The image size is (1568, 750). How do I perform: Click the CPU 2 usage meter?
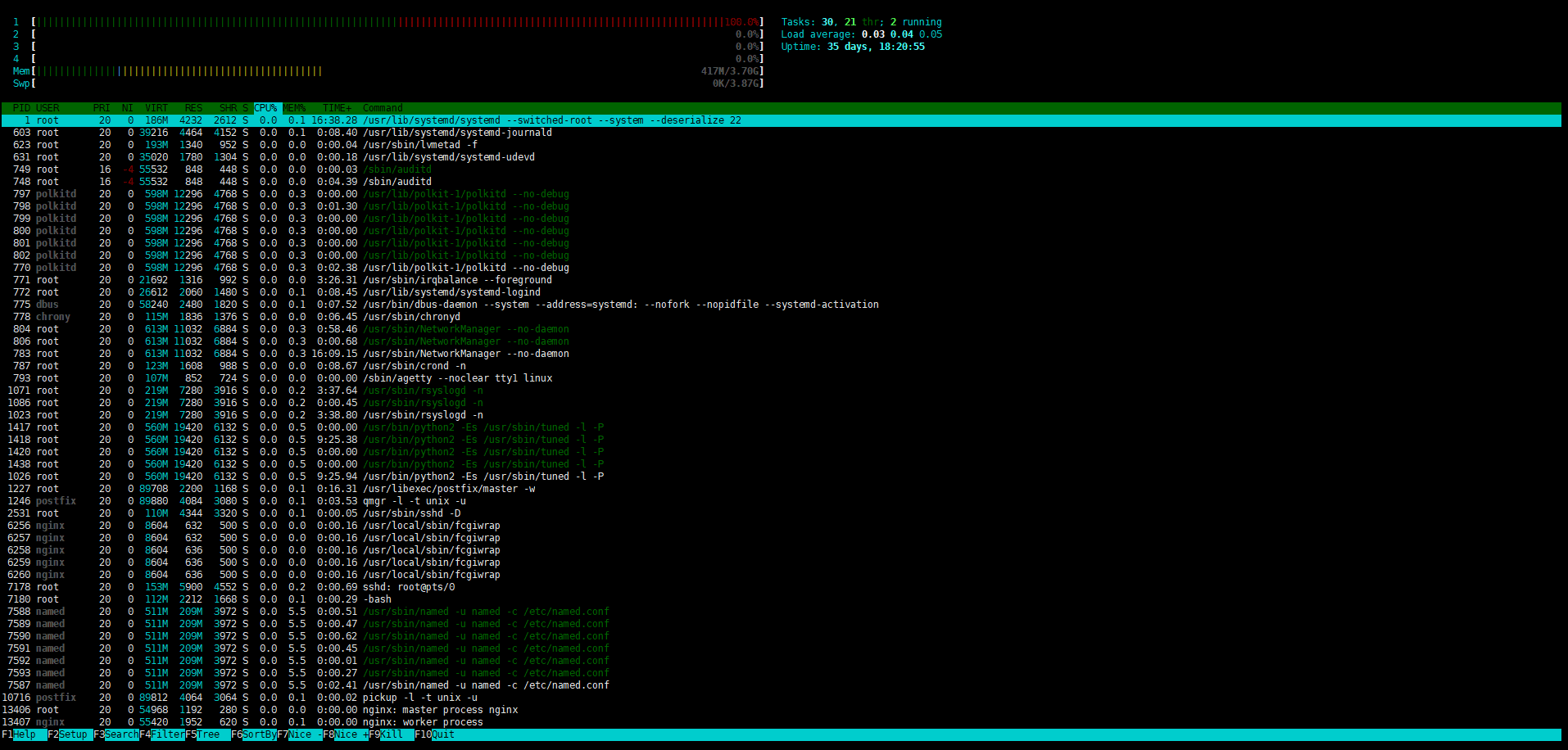pyautogui.click(x=397, y=34)
